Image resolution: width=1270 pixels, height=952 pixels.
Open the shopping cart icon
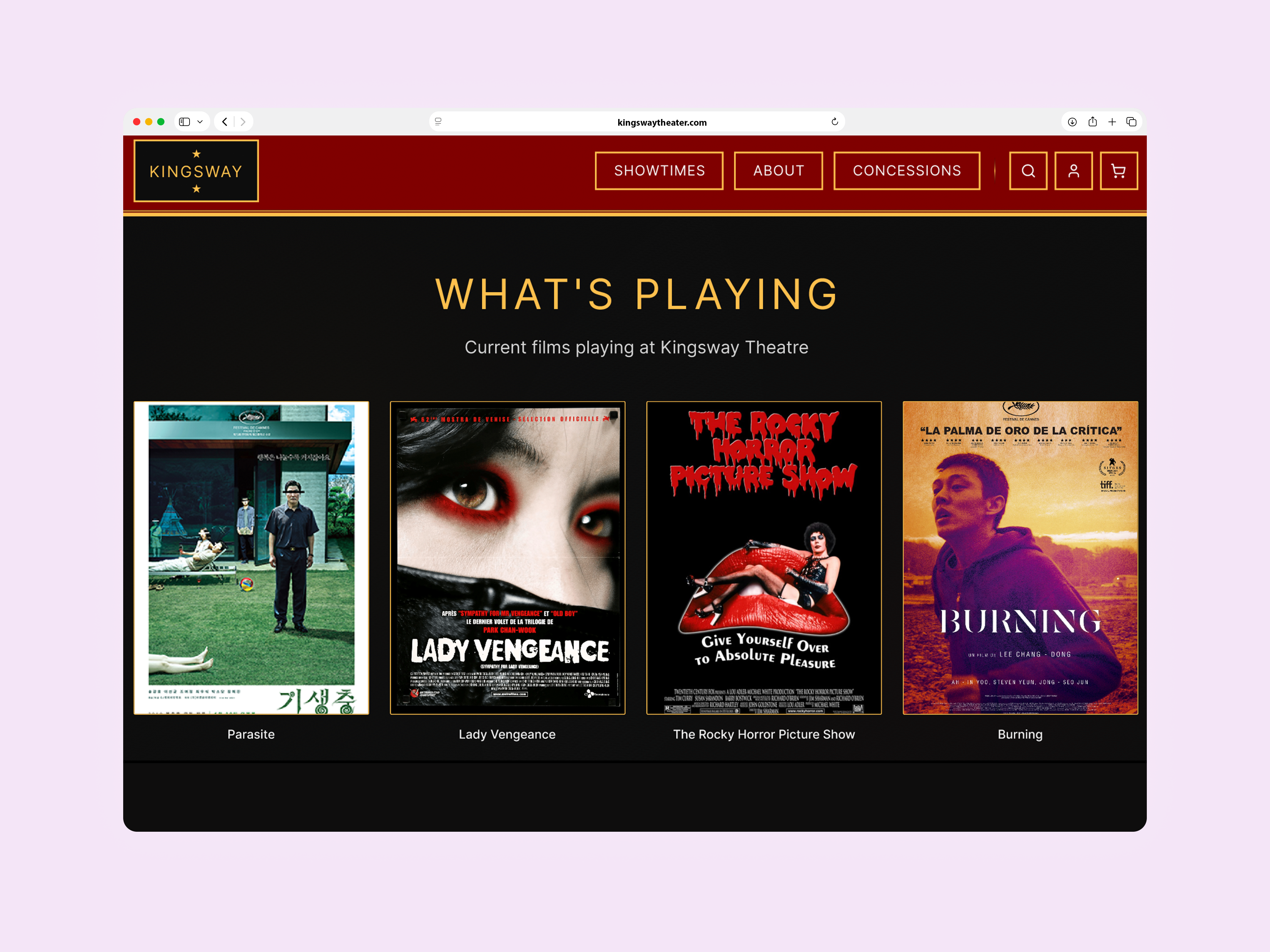click(x=1119, y=171)
